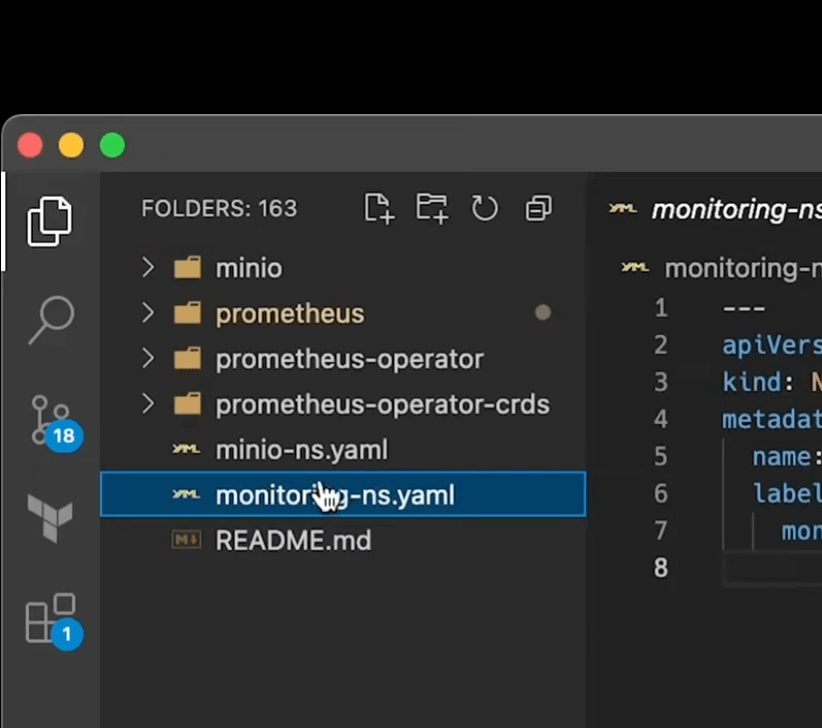Select the prometheus-operator-crds folder name

[383, 405]
